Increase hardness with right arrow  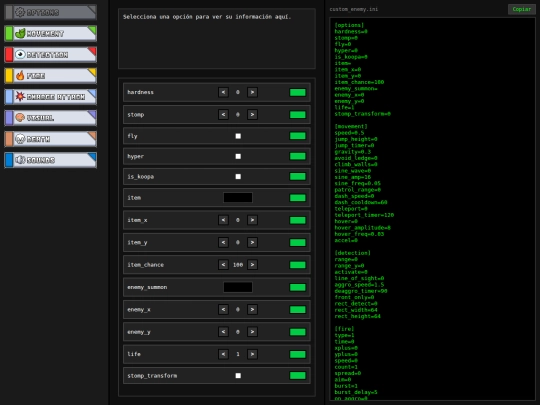[x=252, y=92]
